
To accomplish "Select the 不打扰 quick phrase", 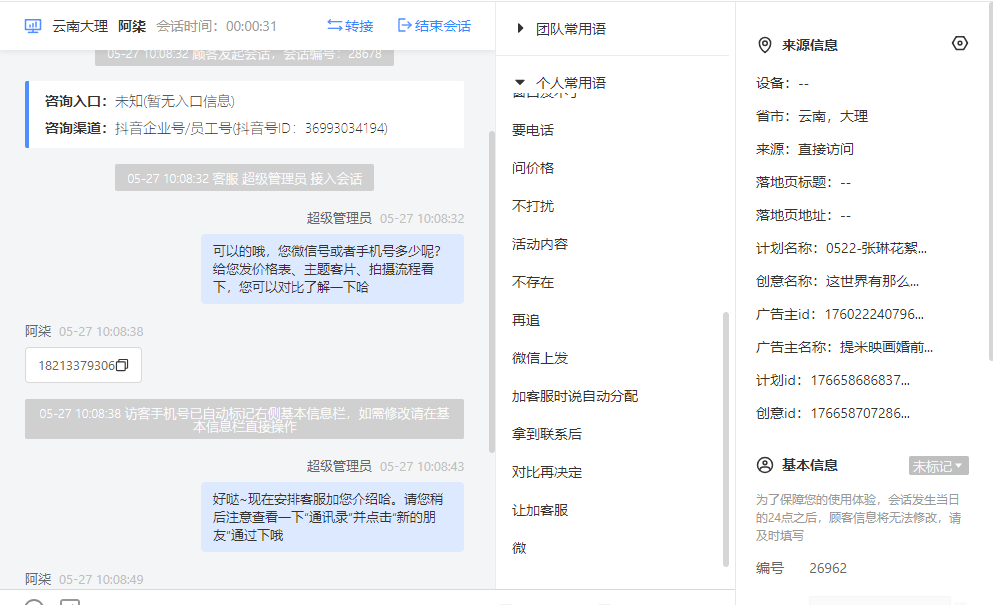I will (x=533, y=206).
